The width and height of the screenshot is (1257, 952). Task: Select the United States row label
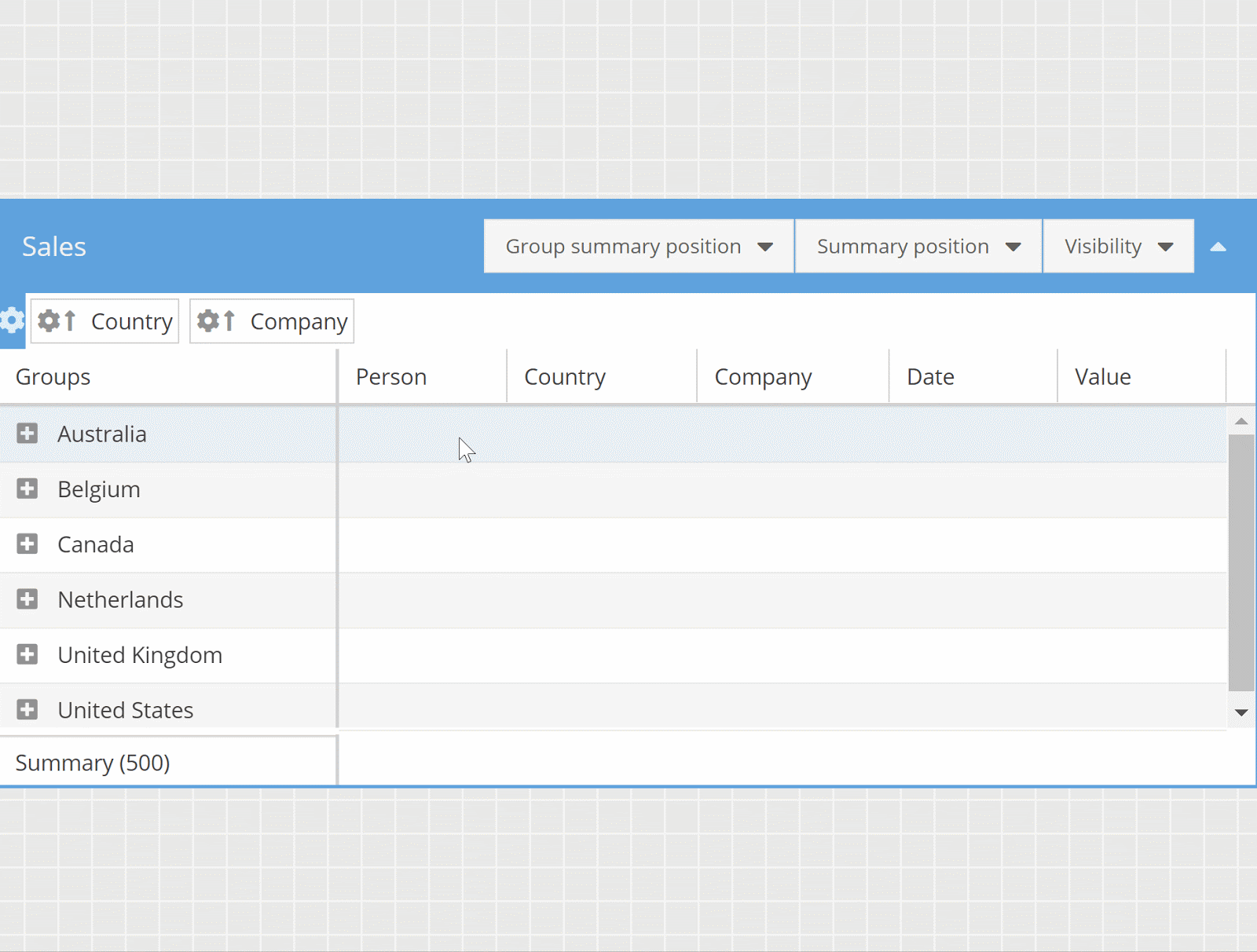(x=126, y=710)
